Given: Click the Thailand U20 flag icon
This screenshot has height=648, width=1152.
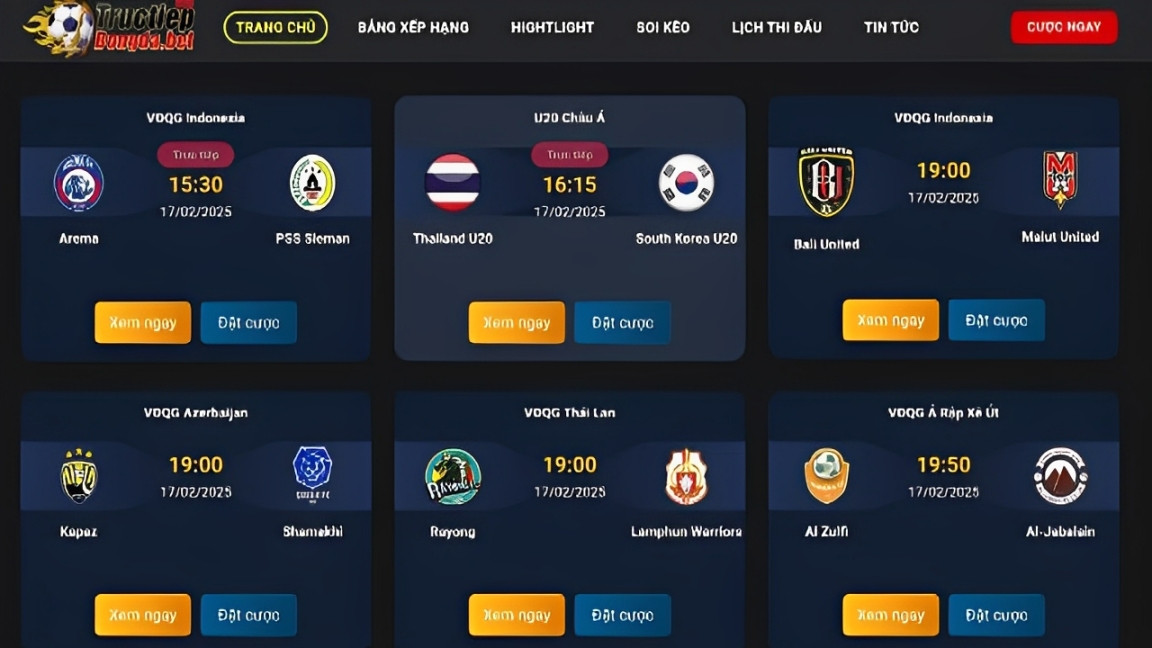Looking at the screenshot, I should tap(453, 182).
